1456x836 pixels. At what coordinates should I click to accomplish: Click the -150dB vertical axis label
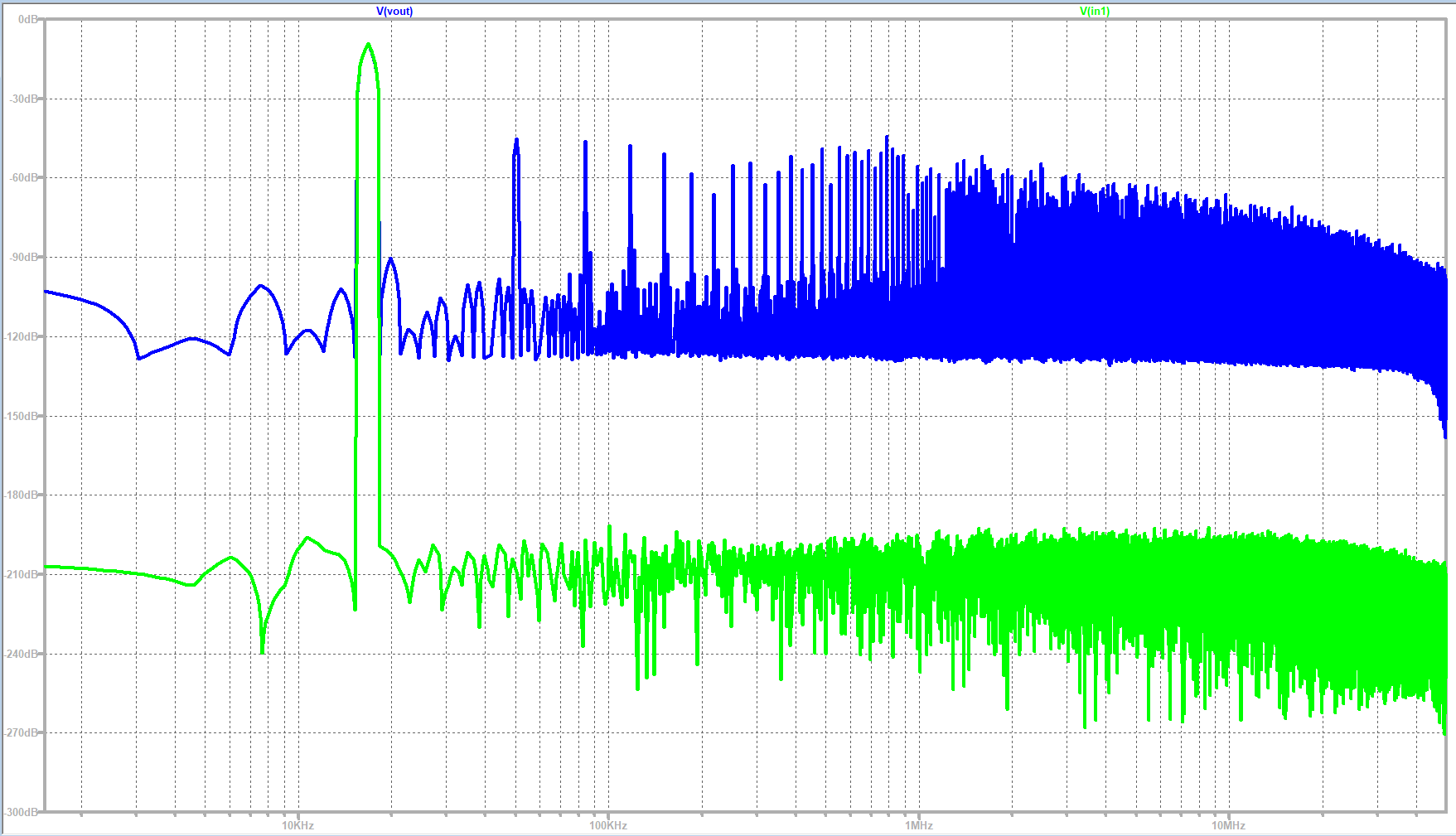click(22, 416)
